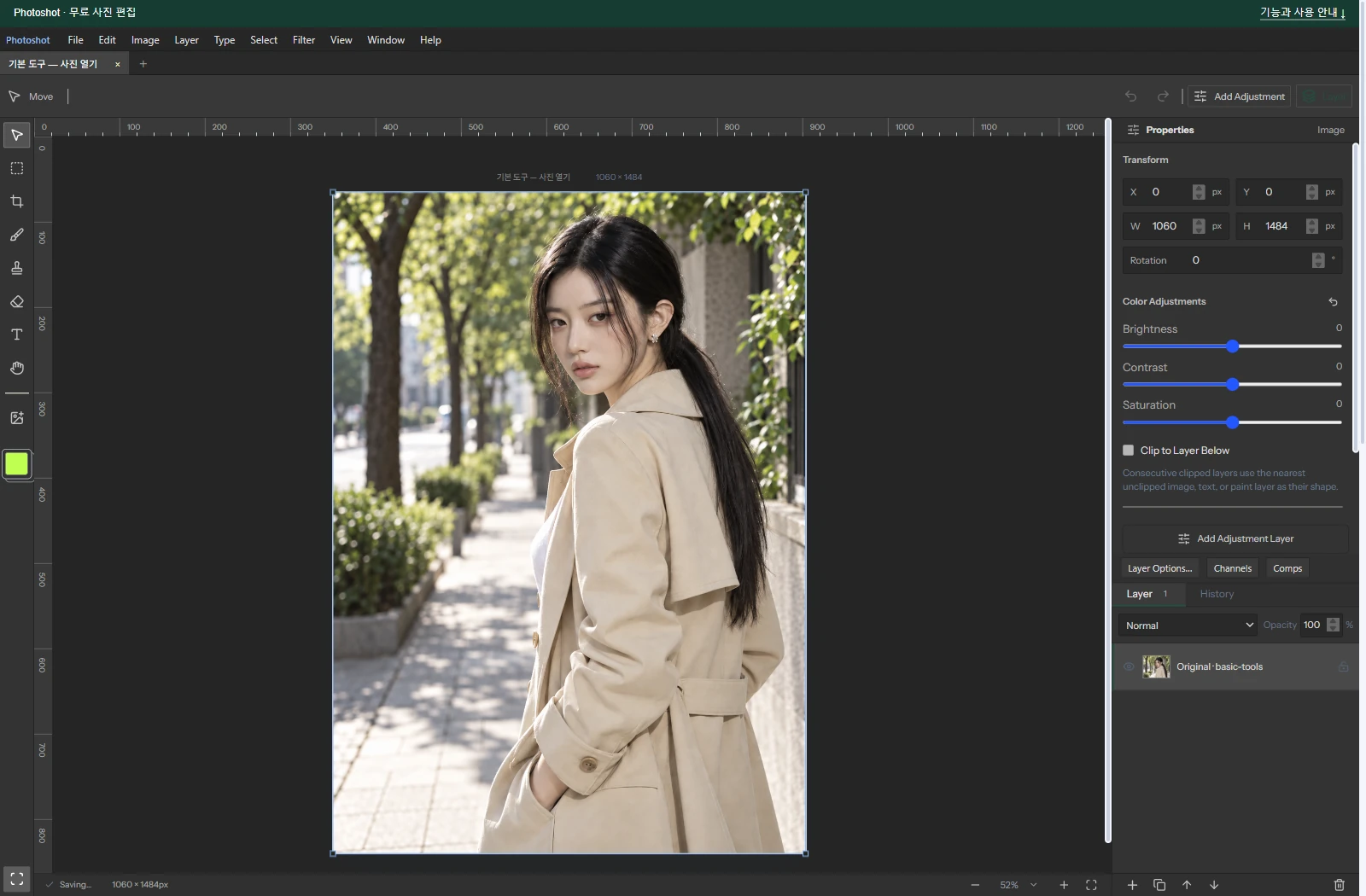Toggle lock on Original-basic-tools layer
The height and width of the screenshot is (896, 1366).
click(x=1343, y=666)
